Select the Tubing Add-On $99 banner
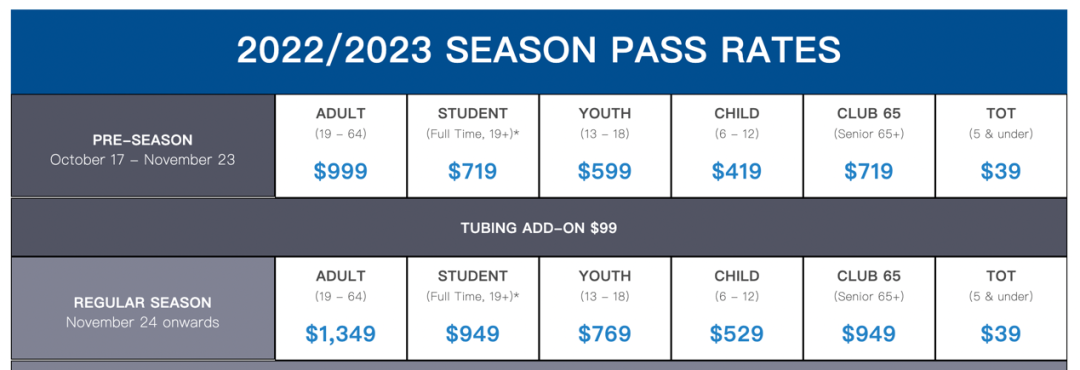This screenshot has width=1080, height=370. pos(539,227)
